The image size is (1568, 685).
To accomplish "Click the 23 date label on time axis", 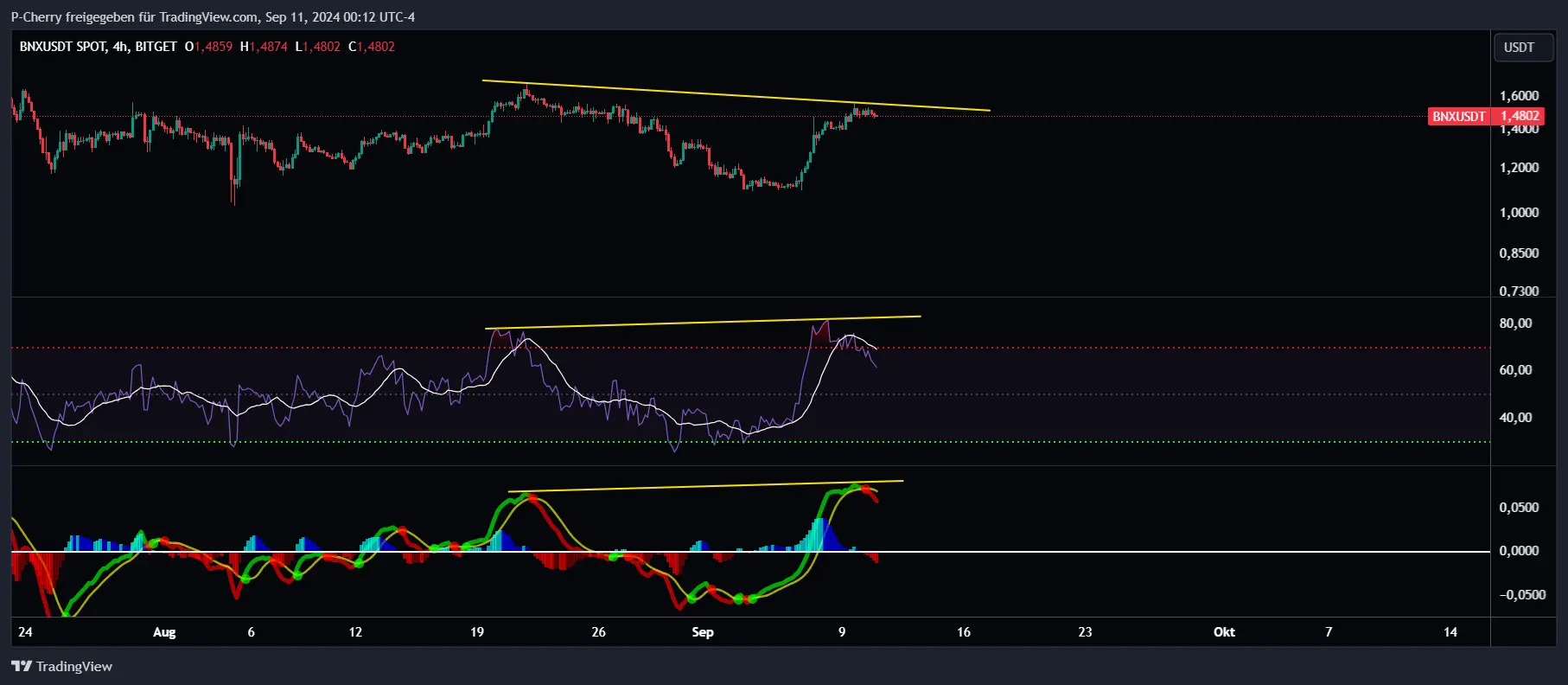I will point(1085,632).
